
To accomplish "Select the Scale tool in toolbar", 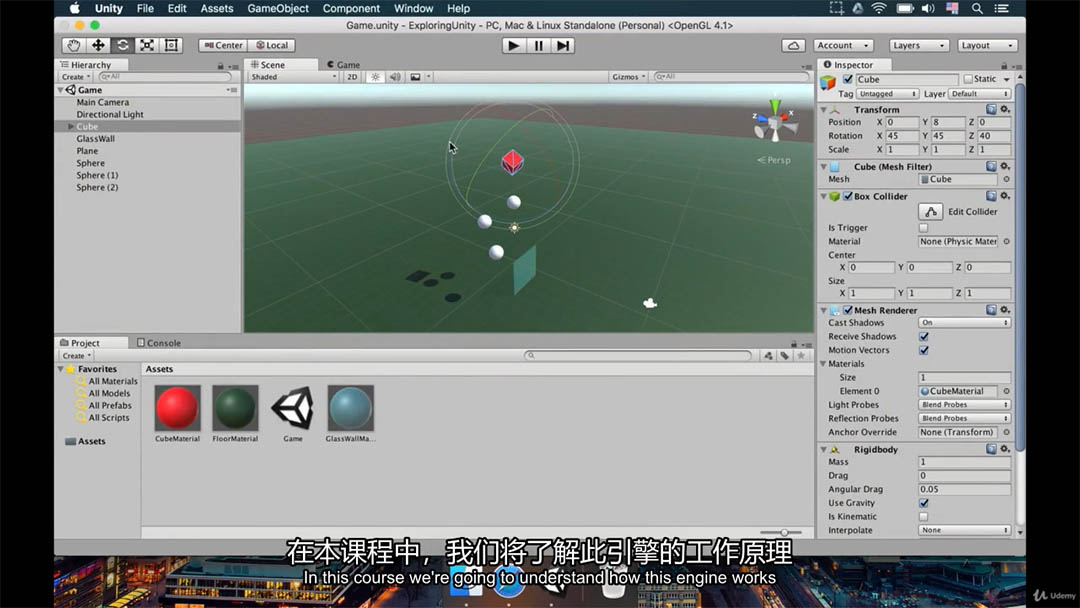I will 147,45.
